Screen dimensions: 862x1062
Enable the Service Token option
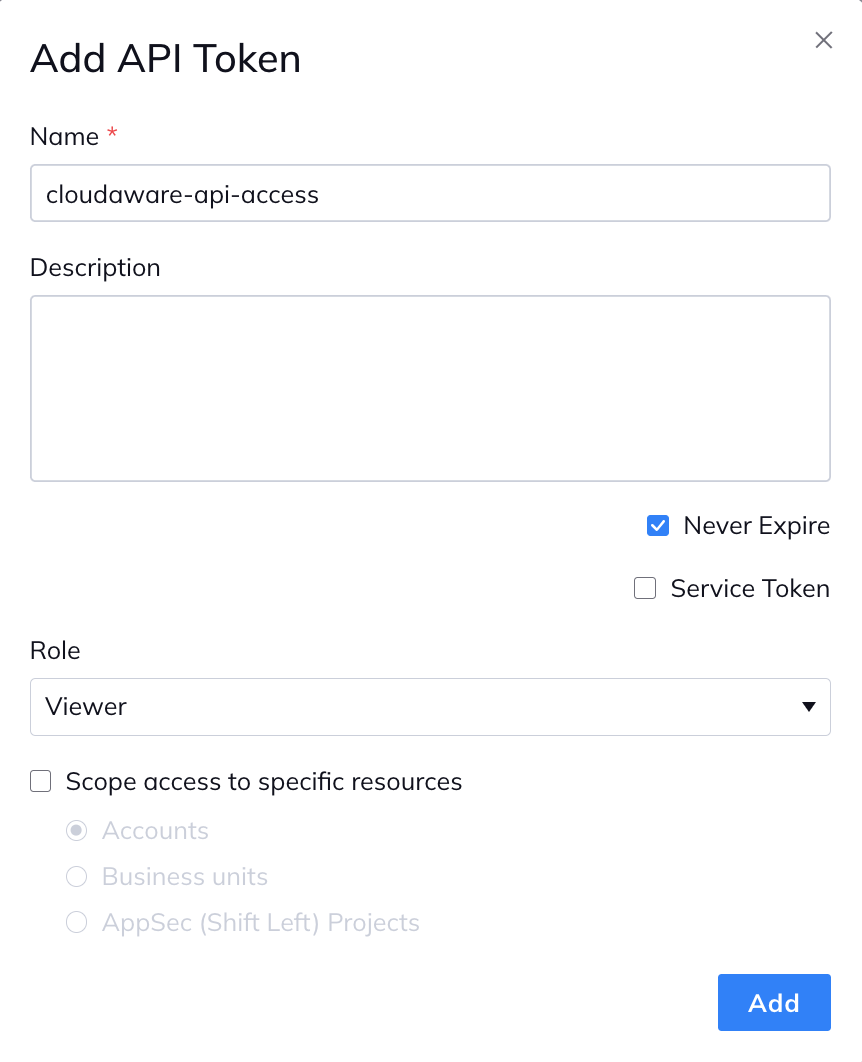click(x=645, y=588)
